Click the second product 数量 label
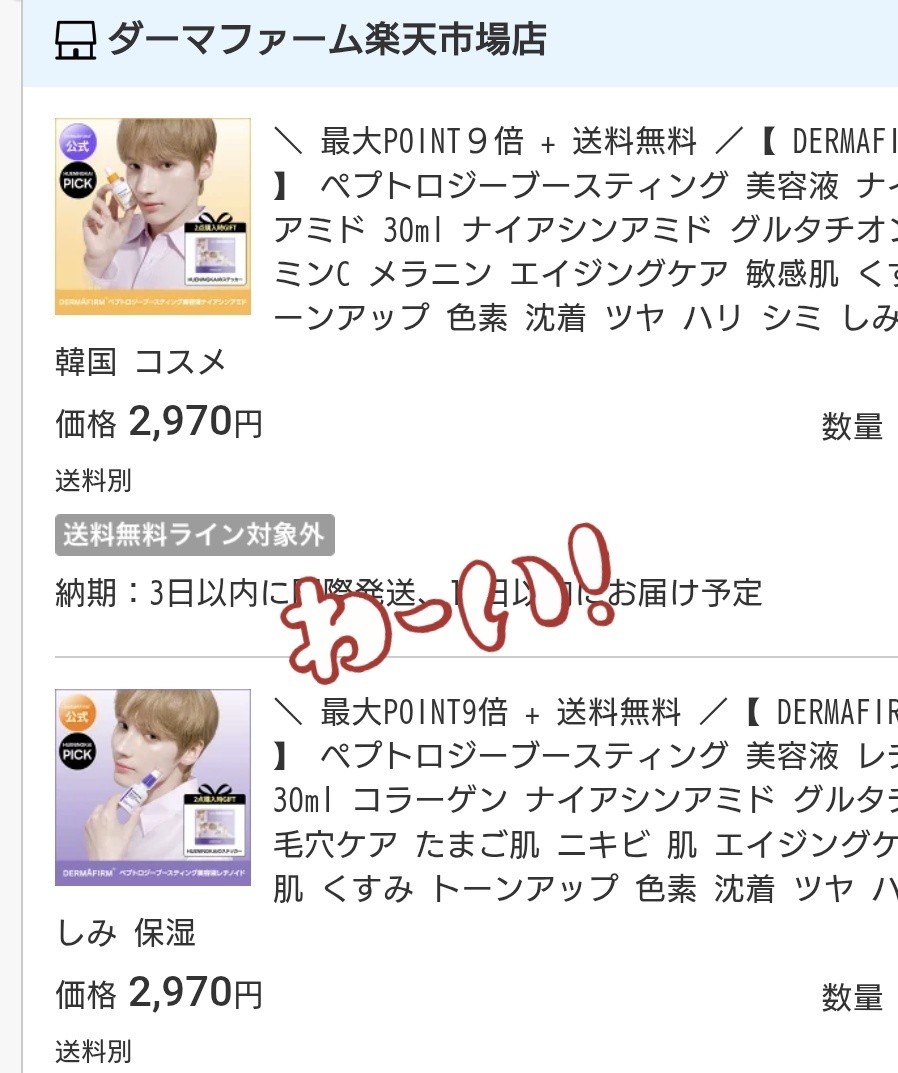 click(852, 997)
